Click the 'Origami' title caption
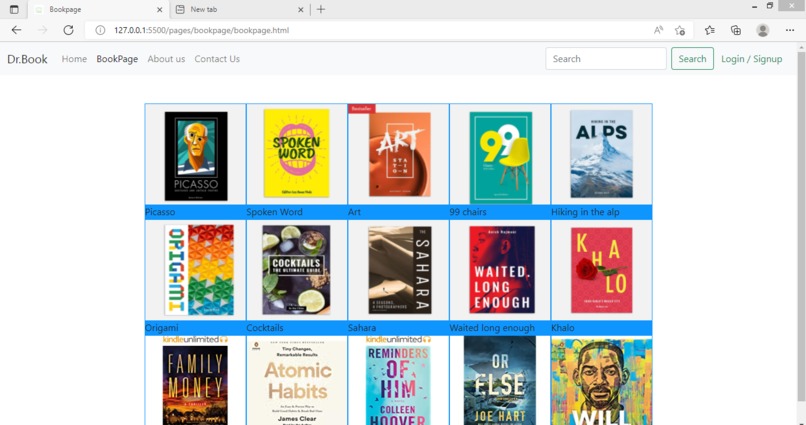This screenshot has height=425, width=806. (x=161, y=327)
